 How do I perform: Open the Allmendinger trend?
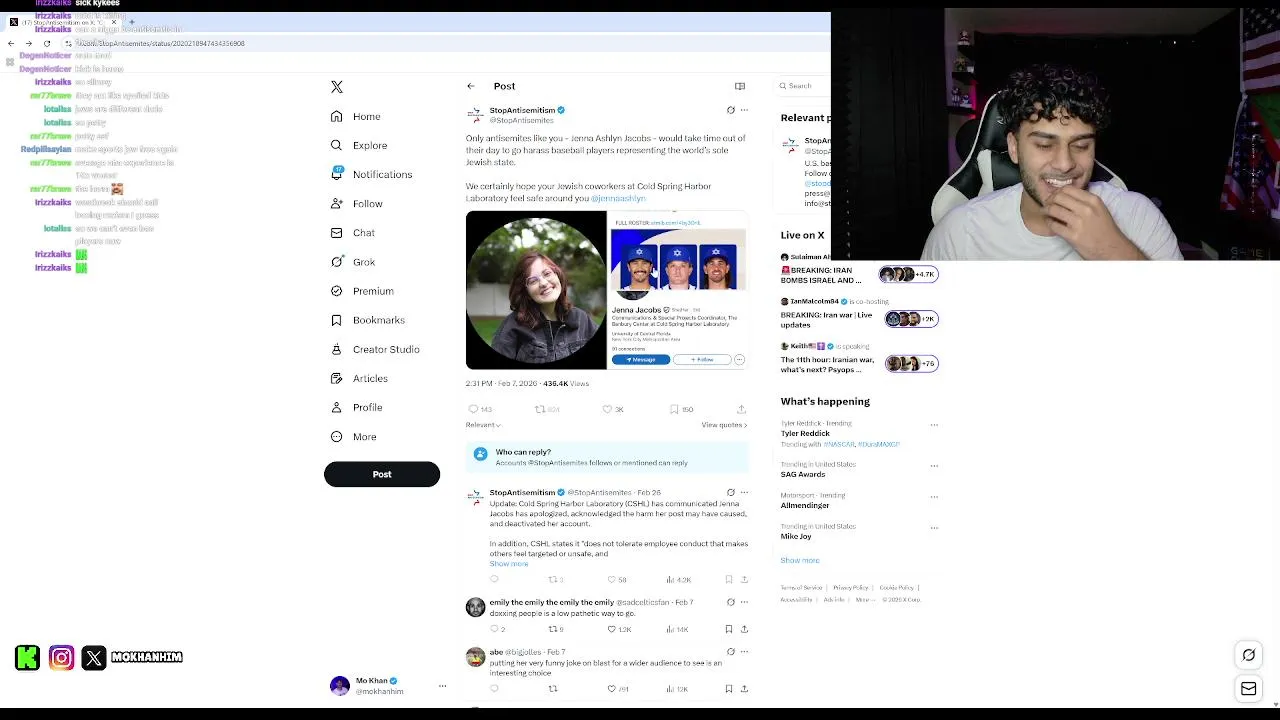805,505
